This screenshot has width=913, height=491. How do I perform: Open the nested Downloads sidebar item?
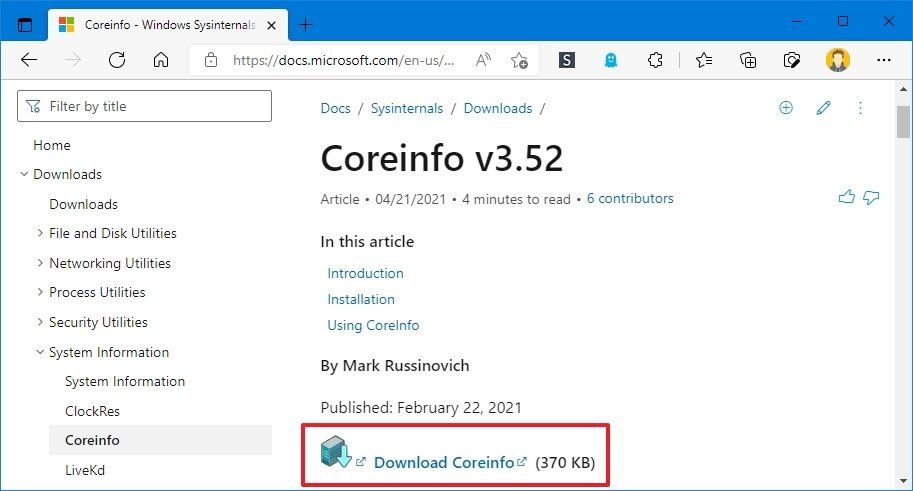[83, 204]
